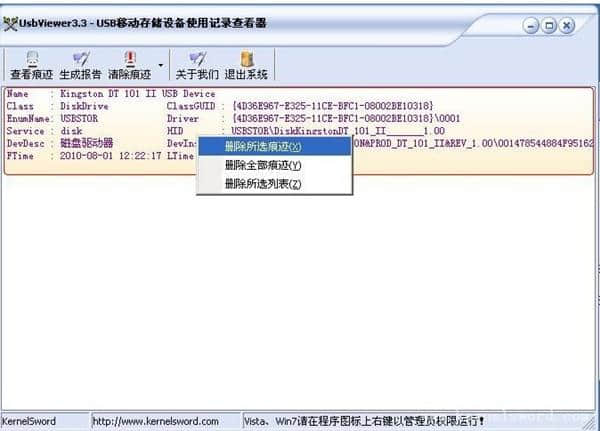Select the Kingston DT 101 II device name row
The height and width of the screenshot is (431, 600).
tap(110, 94)
